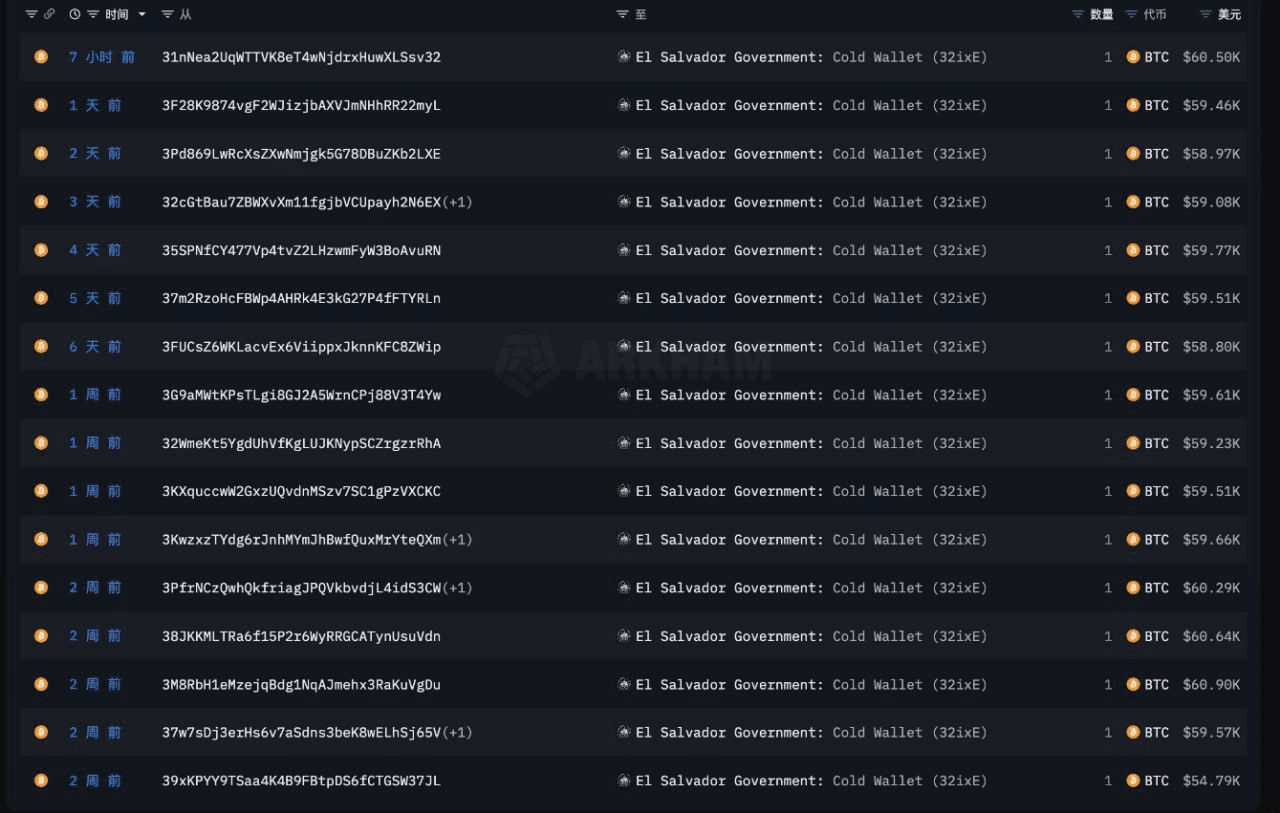Click the clock icon in header
Image resolution: width=1280 pixels, height=813 pixels.
75,14
